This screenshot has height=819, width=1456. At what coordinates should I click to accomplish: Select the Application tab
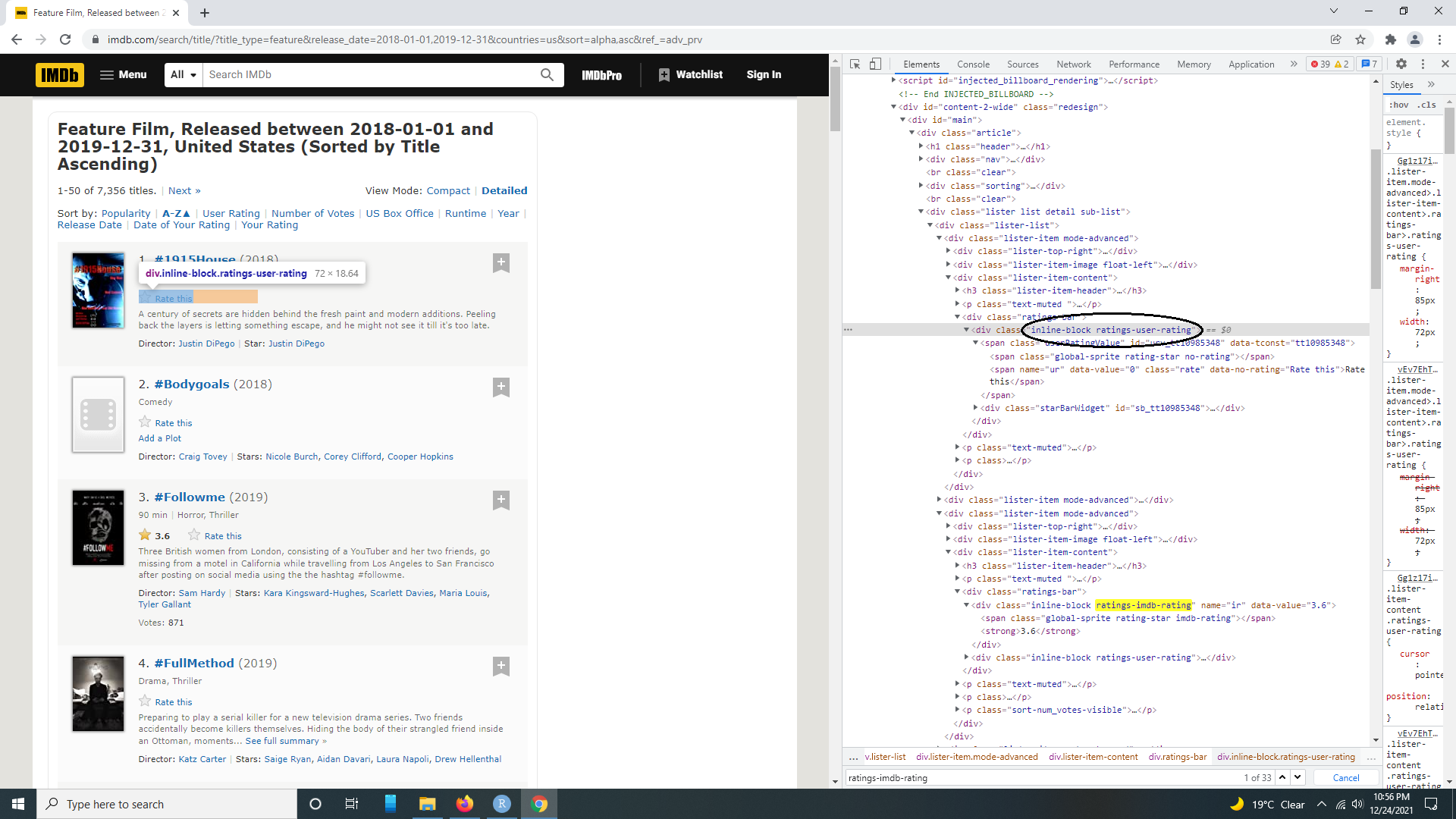pos(1251,64)
